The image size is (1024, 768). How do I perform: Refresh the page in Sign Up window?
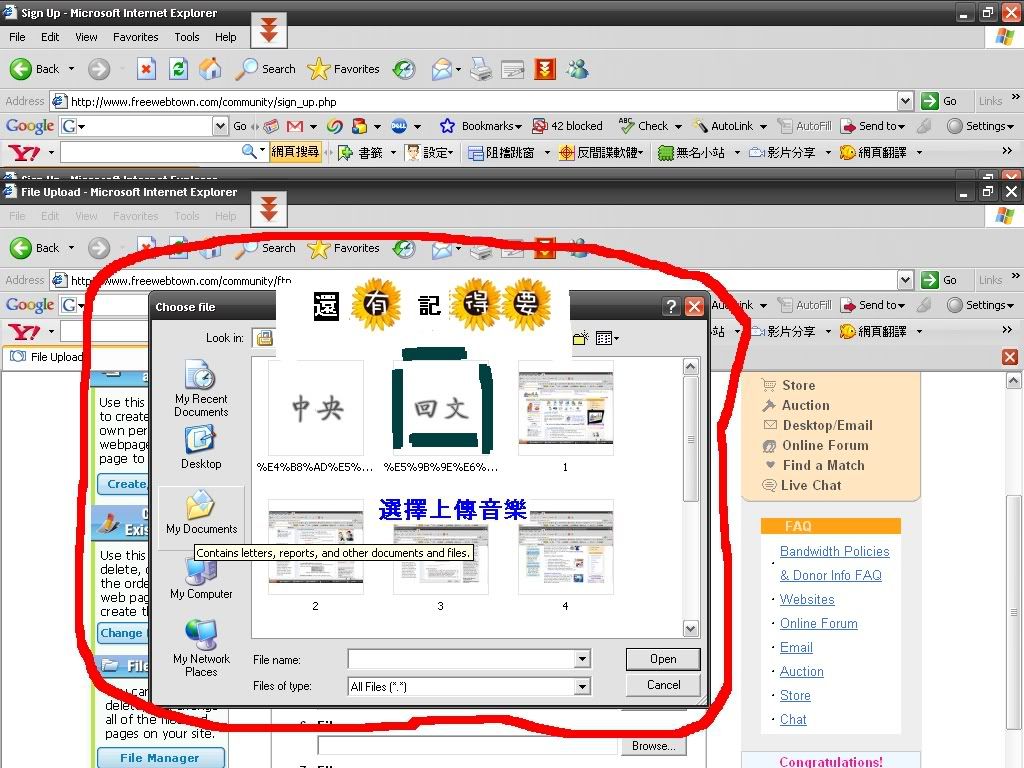(x=178, y=69)
